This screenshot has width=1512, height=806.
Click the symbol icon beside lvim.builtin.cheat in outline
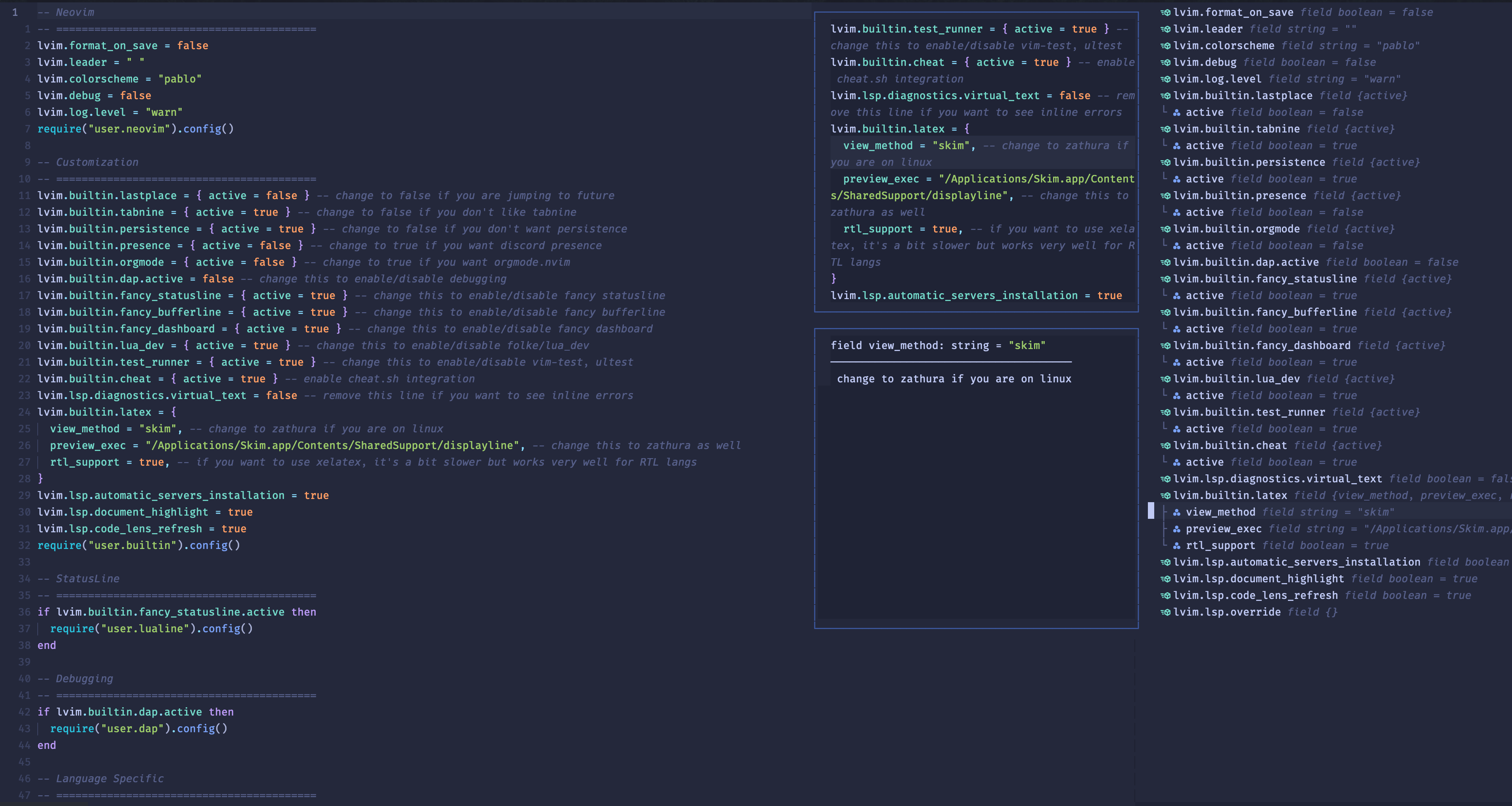coord(1165,445)
